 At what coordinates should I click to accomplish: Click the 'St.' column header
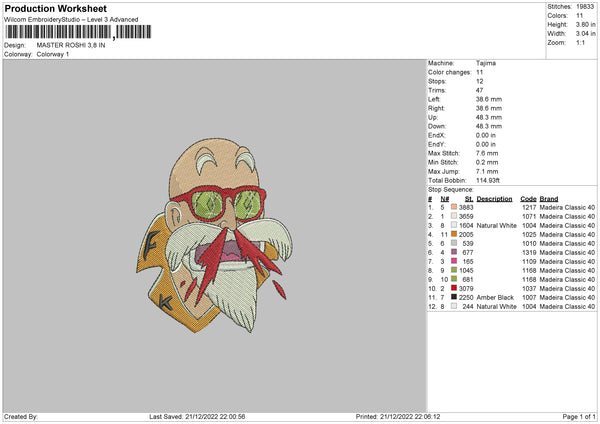pyautogui.click(x=469, y=199)
